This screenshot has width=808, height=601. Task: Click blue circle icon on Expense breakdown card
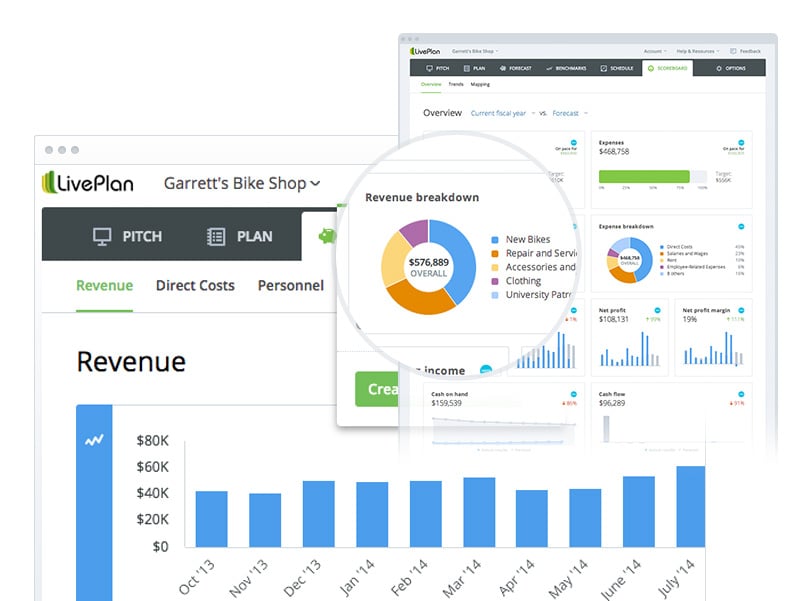coord(741,227)
